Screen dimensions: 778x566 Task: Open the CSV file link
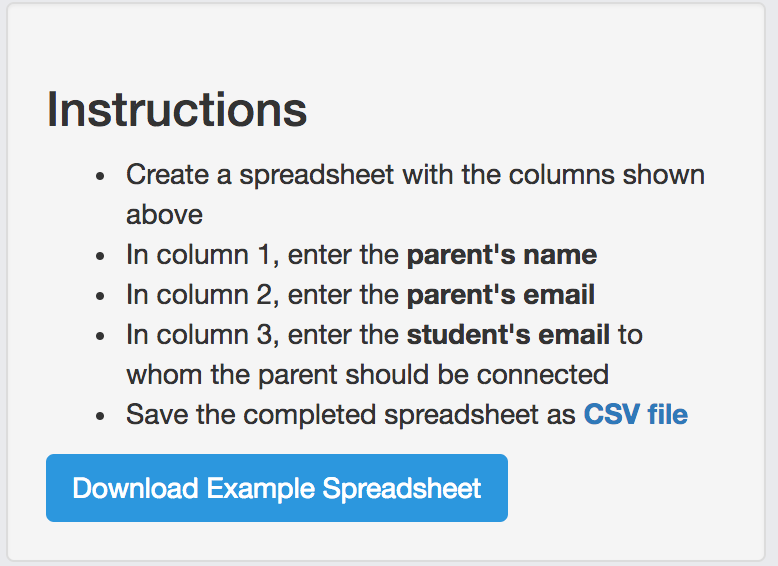point(635,414)
